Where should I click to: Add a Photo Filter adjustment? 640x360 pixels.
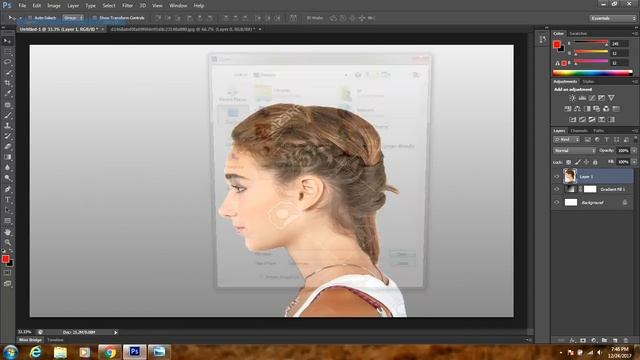click(x=597, y=109)
